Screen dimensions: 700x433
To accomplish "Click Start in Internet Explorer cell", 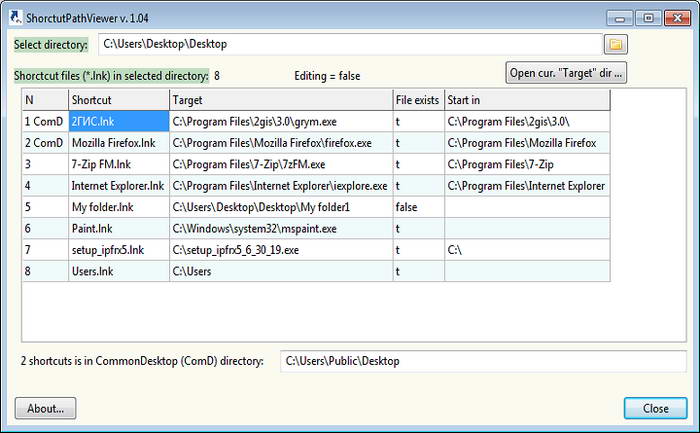I will (x=527, y=186).
